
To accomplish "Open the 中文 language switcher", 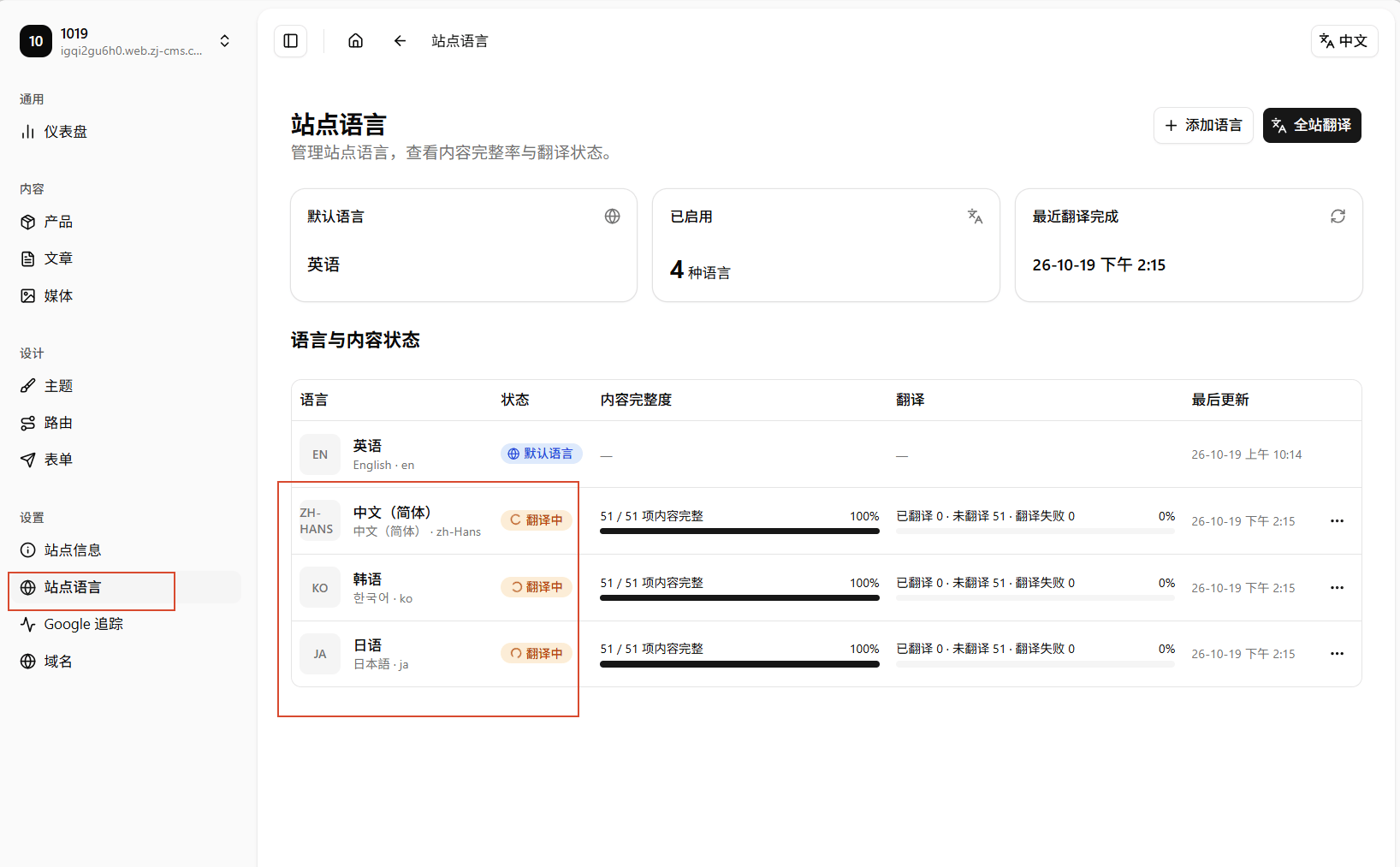I will 1344,41.
